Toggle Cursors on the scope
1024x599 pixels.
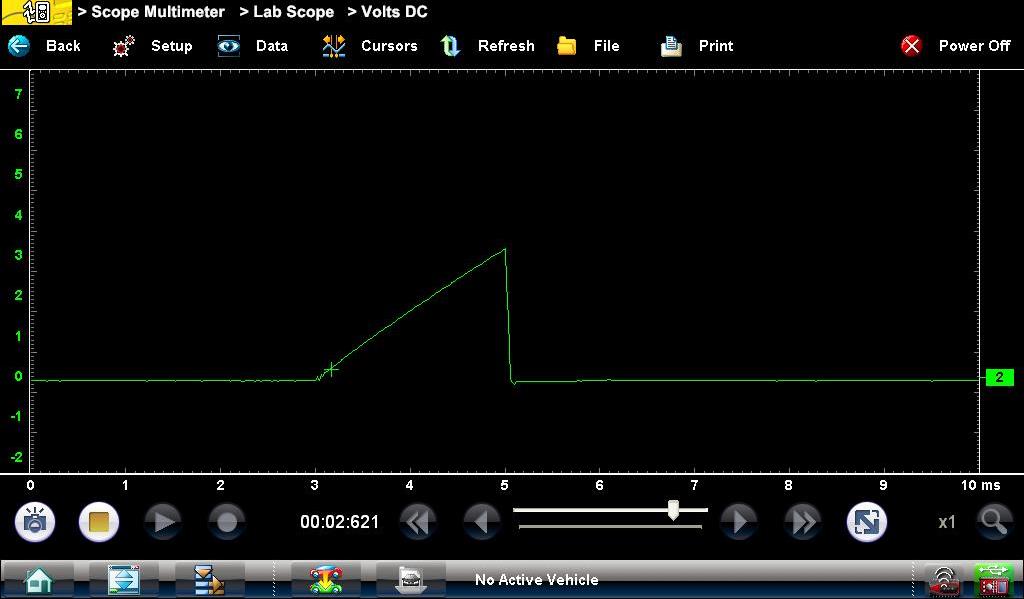click(x=333, y=46)
